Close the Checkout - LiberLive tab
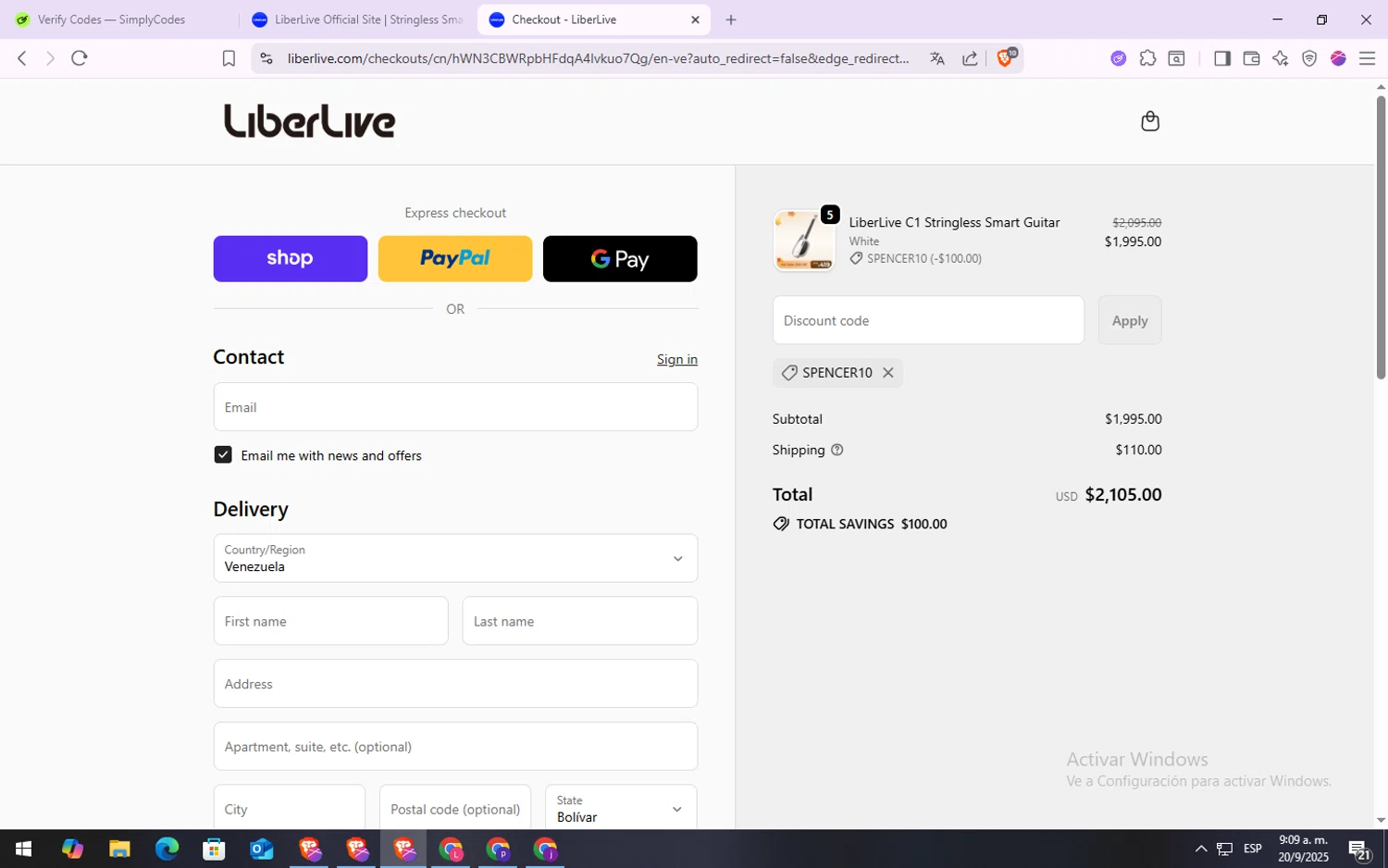Viewport: 1388px width, 868px height. click(x=695, y=19)
